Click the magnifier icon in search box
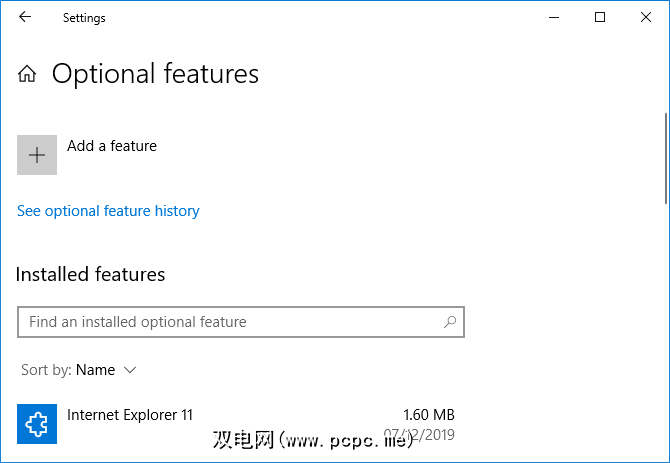The image size is (670, 463). click(450, 322)
